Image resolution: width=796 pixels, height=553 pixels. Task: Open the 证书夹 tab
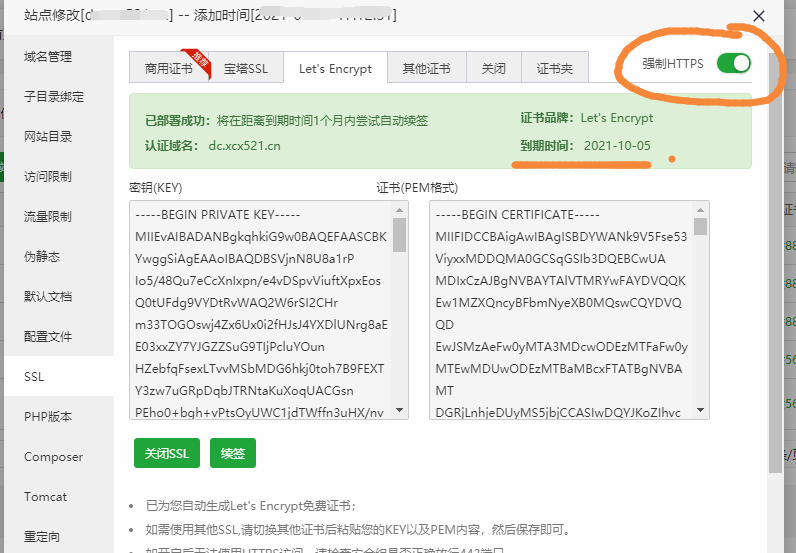click(555, 67)
